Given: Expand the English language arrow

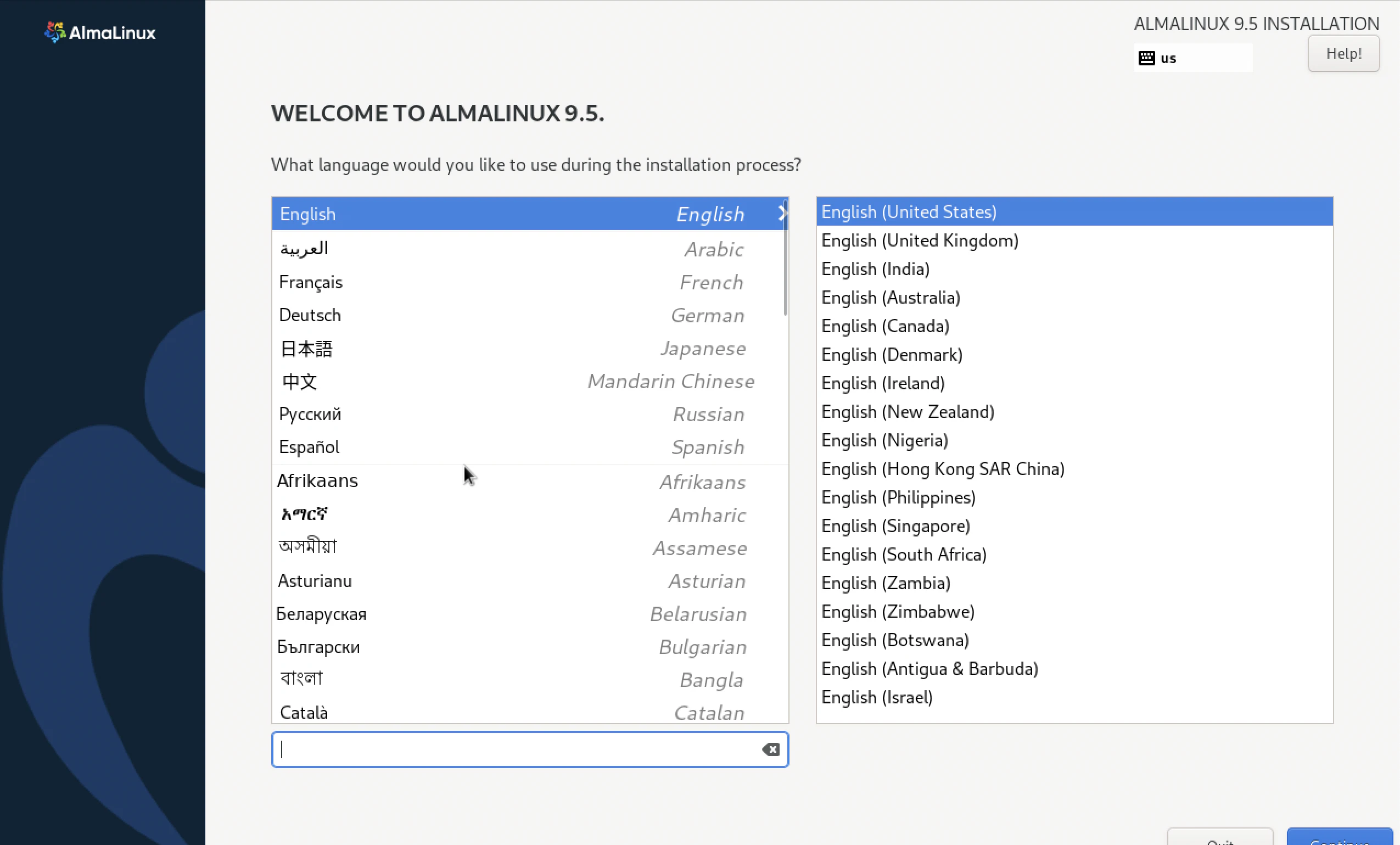Looking at the screenshot, I should [x=782, y=214].
